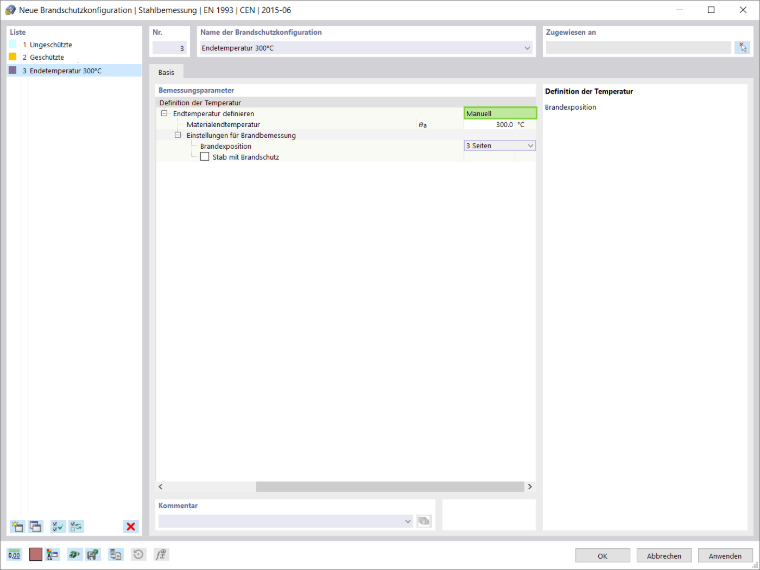
Task: Click the select all items checkmark icon
Action: (x=58, y=526)
